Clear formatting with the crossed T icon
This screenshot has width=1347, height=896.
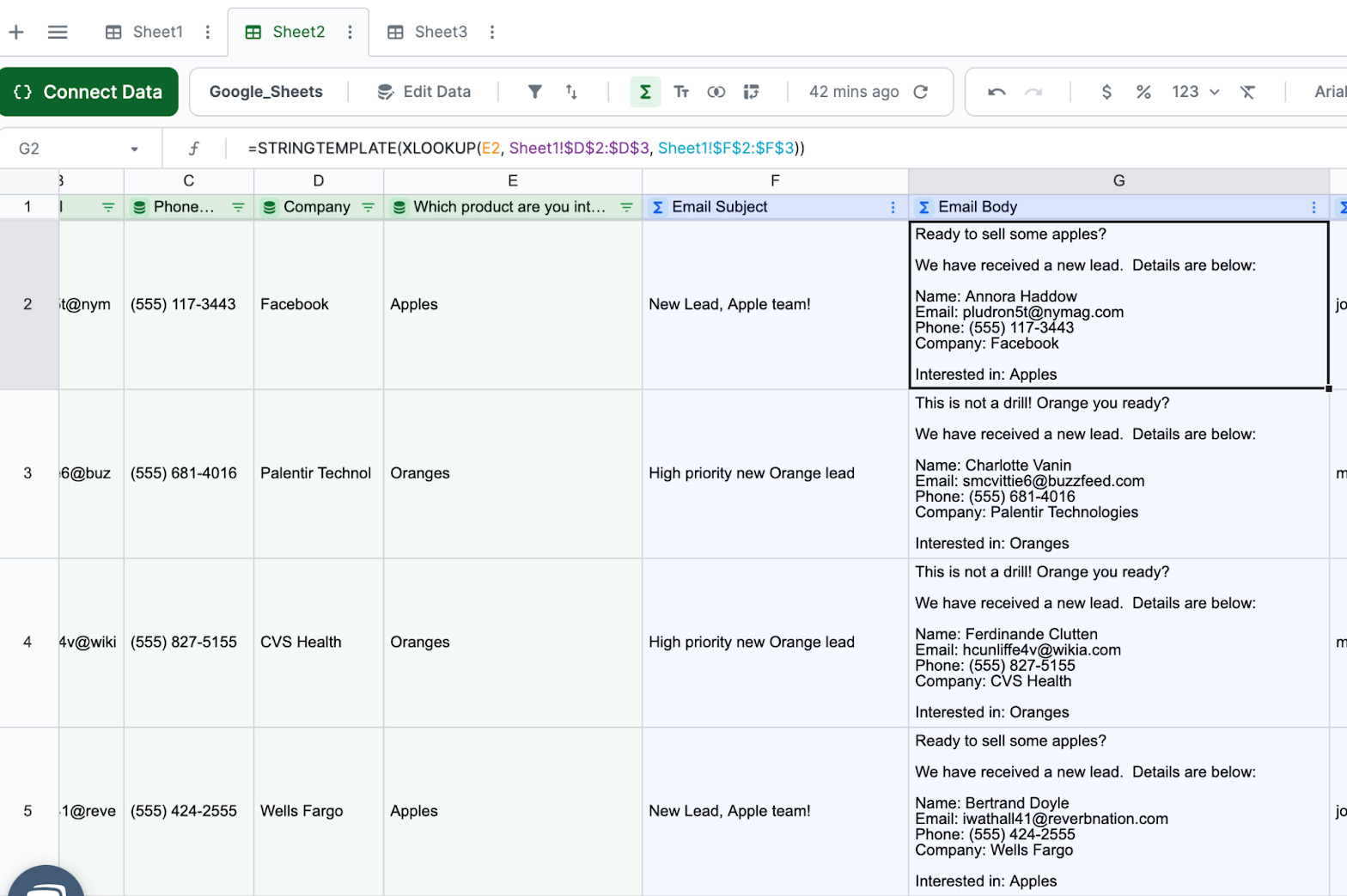pyautogui.click(x=1247, y=92)
